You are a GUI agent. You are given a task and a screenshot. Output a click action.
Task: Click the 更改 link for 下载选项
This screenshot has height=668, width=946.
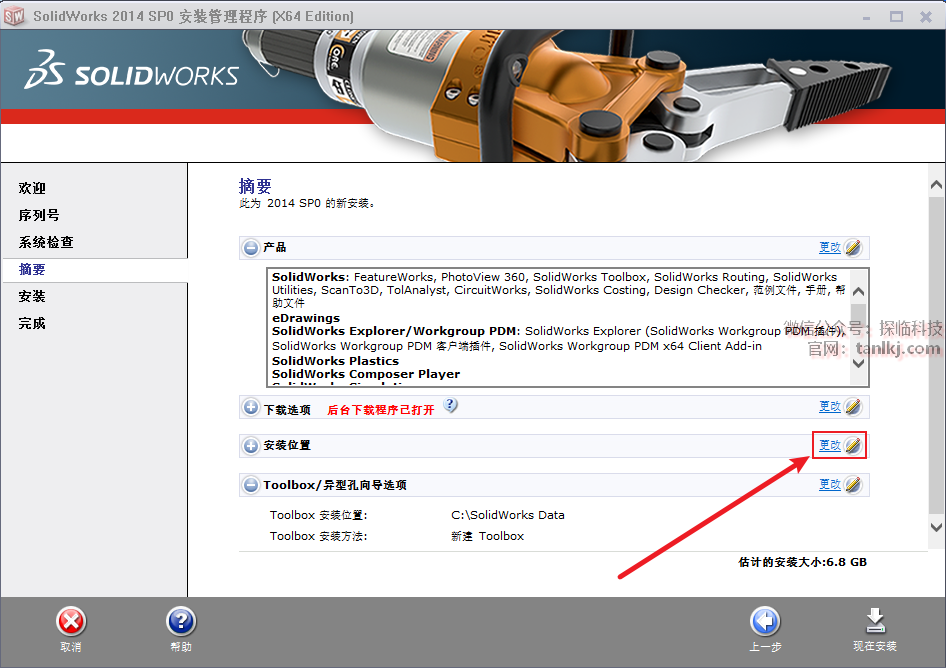(x=830, y=407)
